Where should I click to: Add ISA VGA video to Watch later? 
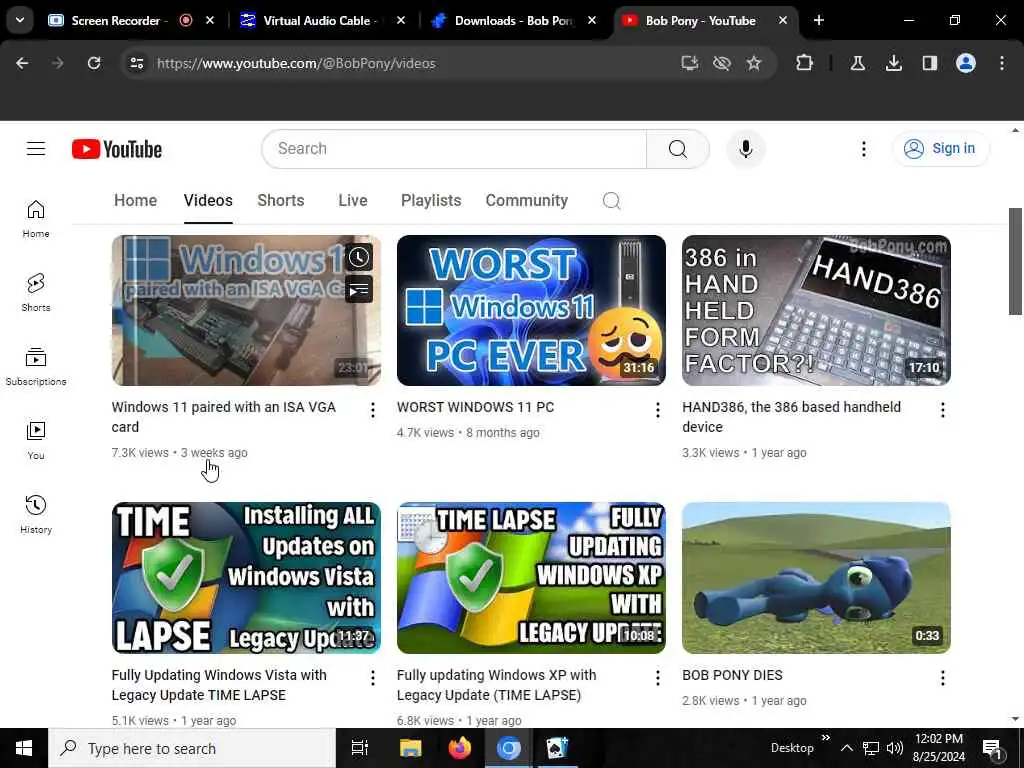[x=359, y=257]
